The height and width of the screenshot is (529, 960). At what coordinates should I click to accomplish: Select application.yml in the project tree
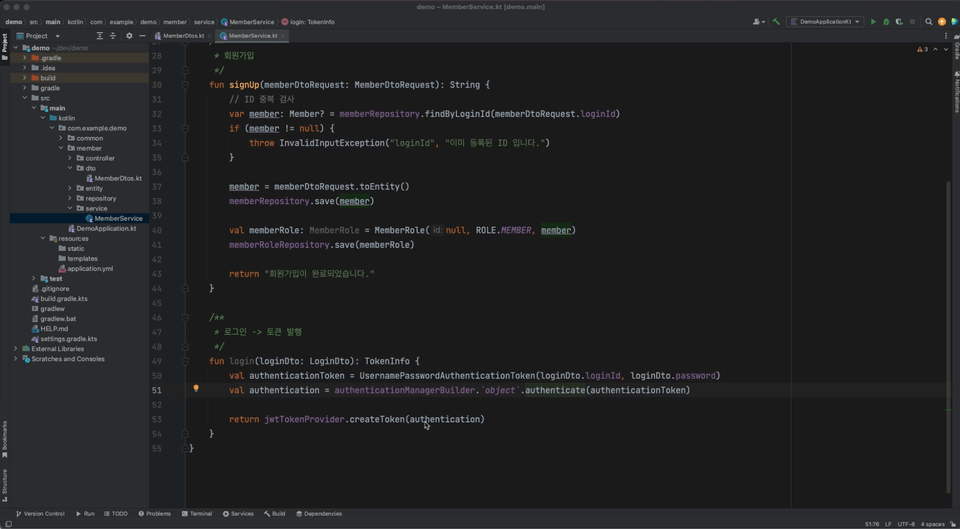click(89, 268)
